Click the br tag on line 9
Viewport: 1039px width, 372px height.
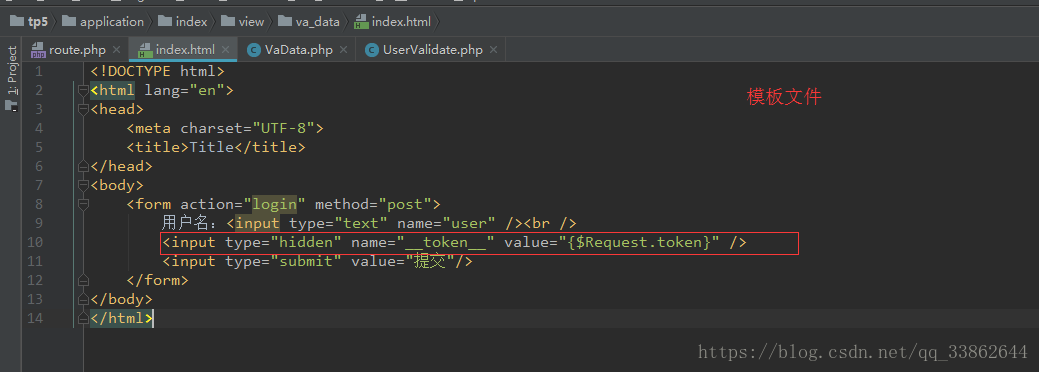tap(550, 223)
